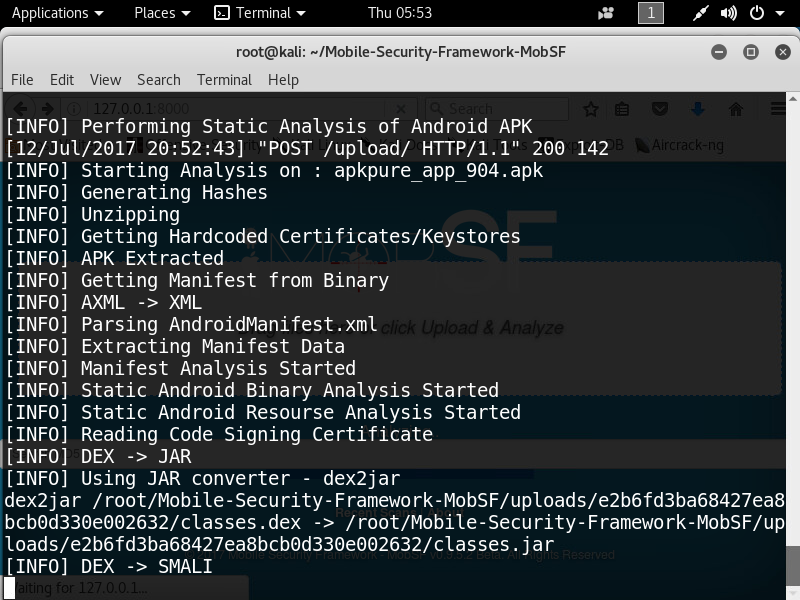Click the "AXML -> XML" line
This screenshot has width=800, height=600.
point(104,303)
